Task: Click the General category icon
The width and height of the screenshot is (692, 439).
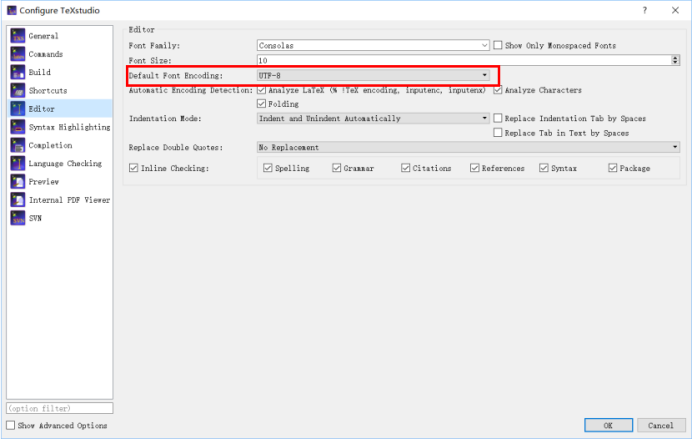Action: 18,36
